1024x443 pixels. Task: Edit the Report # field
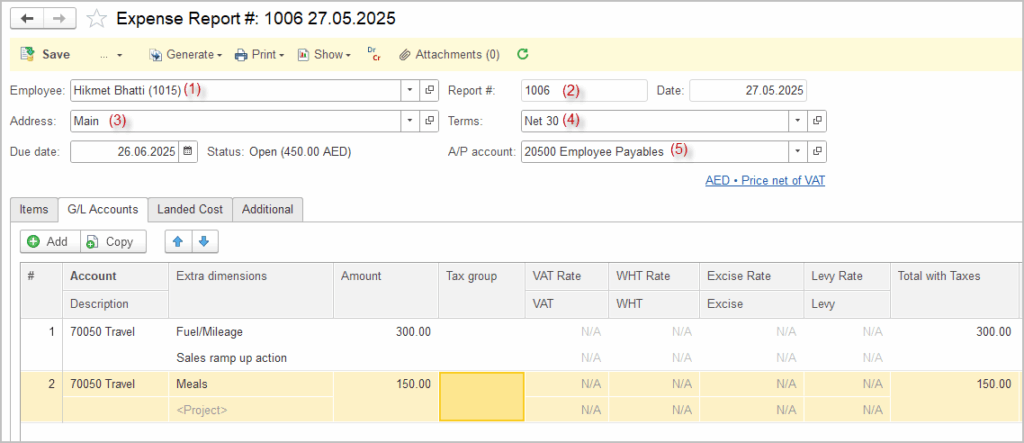[x=584, y=91]
